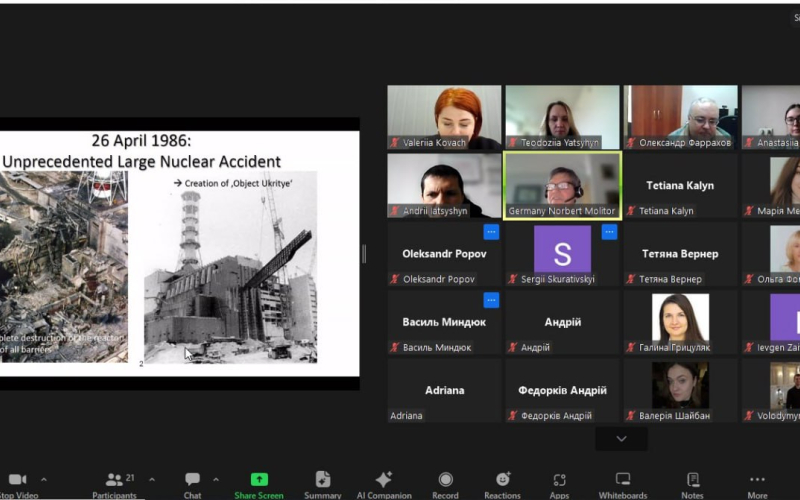Image resolution: width=800 pixels, height=500 pixels.
Task: Click the panel divider handle beside shared slide
Action: point(364,254)
